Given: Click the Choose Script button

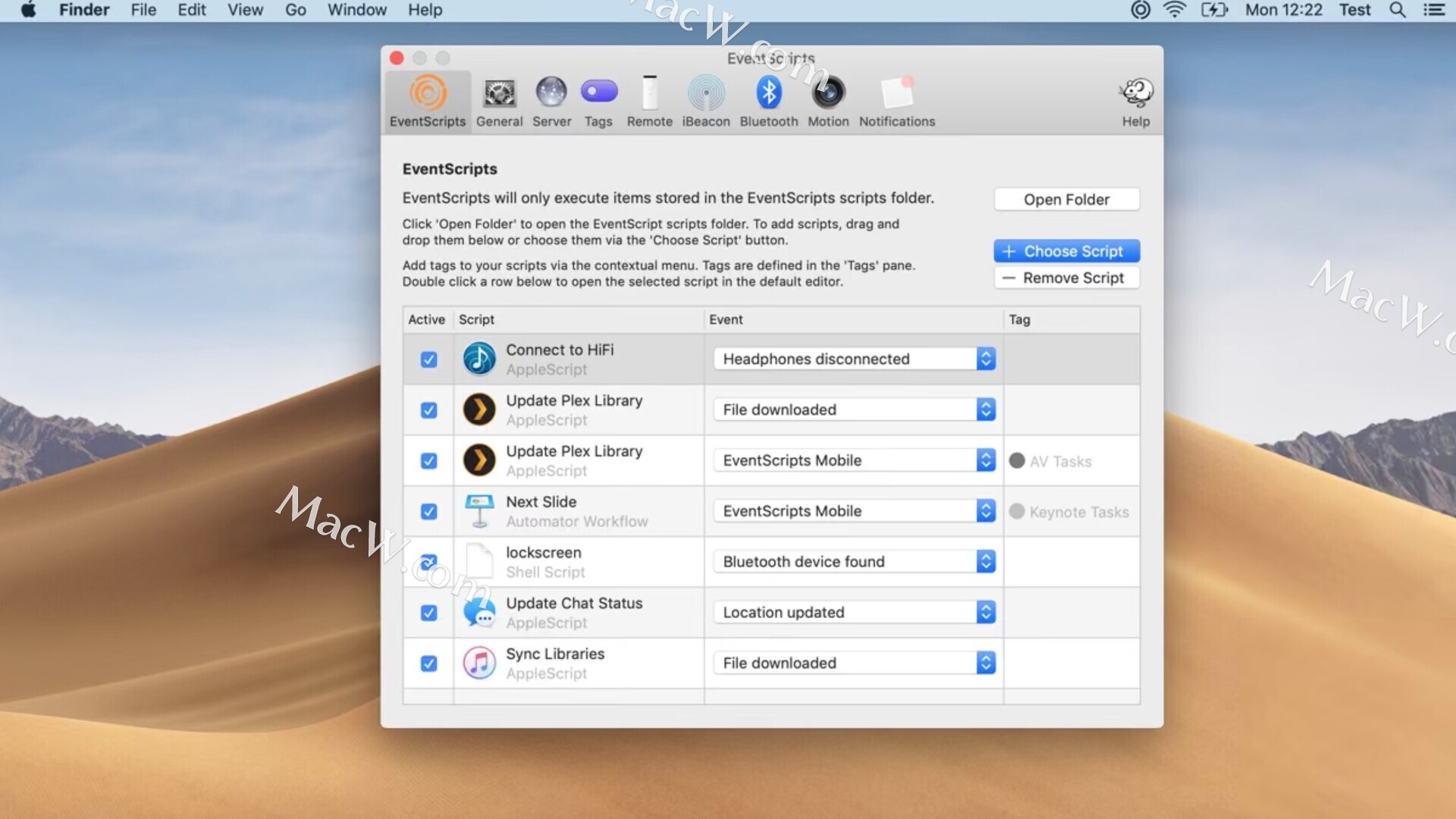Looking at the screenshot, I should point(1066,251).
